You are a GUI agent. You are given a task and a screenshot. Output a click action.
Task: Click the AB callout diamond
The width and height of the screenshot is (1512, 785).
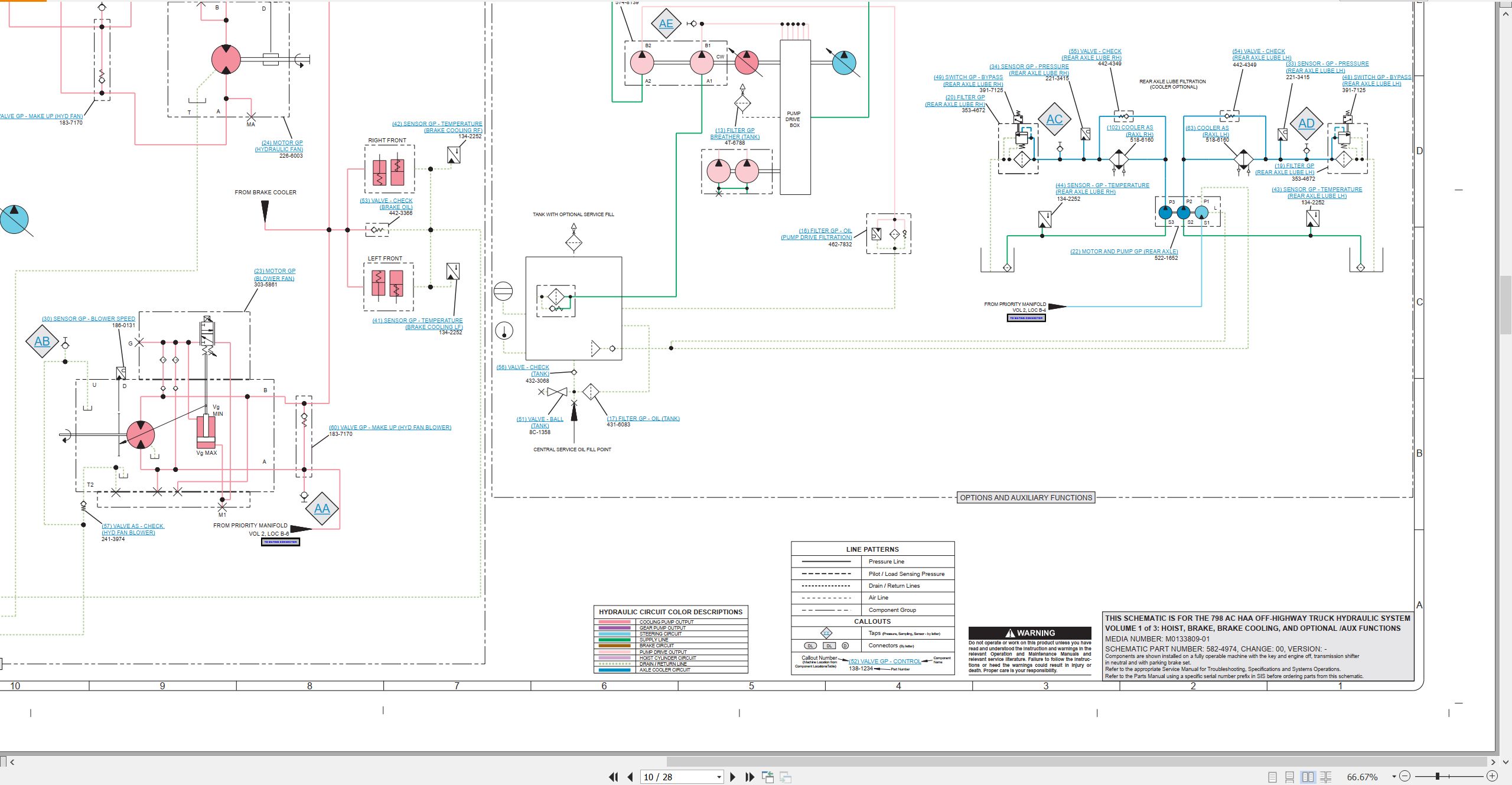click(x=42, y=341)
